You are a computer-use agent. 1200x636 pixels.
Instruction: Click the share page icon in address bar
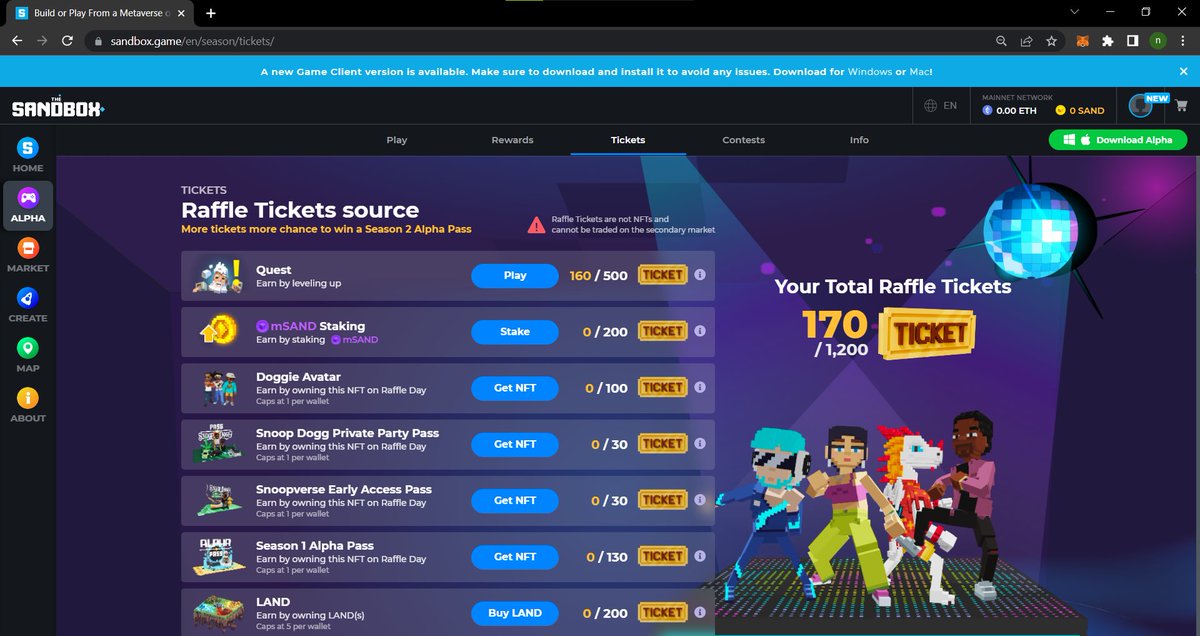(x=1026, y=41)
